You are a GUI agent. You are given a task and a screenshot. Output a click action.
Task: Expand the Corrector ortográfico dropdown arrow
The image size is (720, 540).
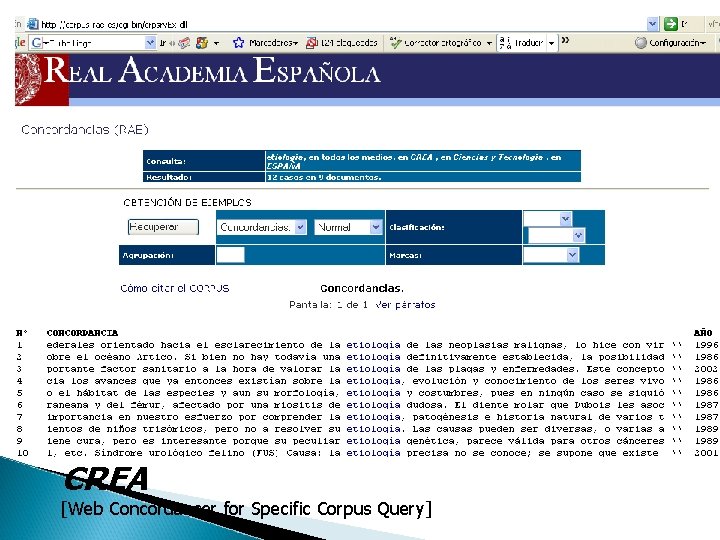click(489, 43)
